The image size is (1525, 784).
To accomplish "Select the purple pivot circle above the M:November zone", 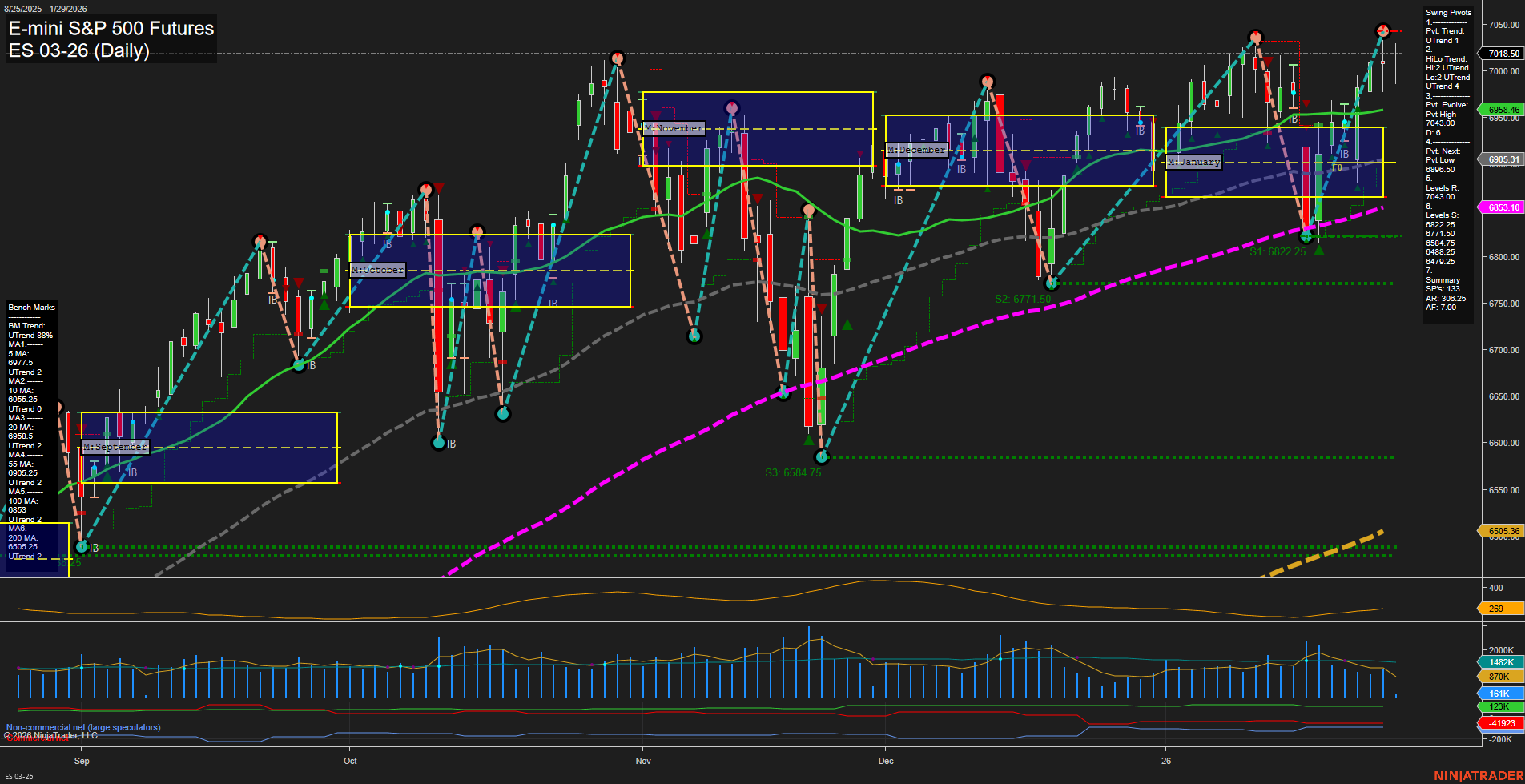I will 731,106.
